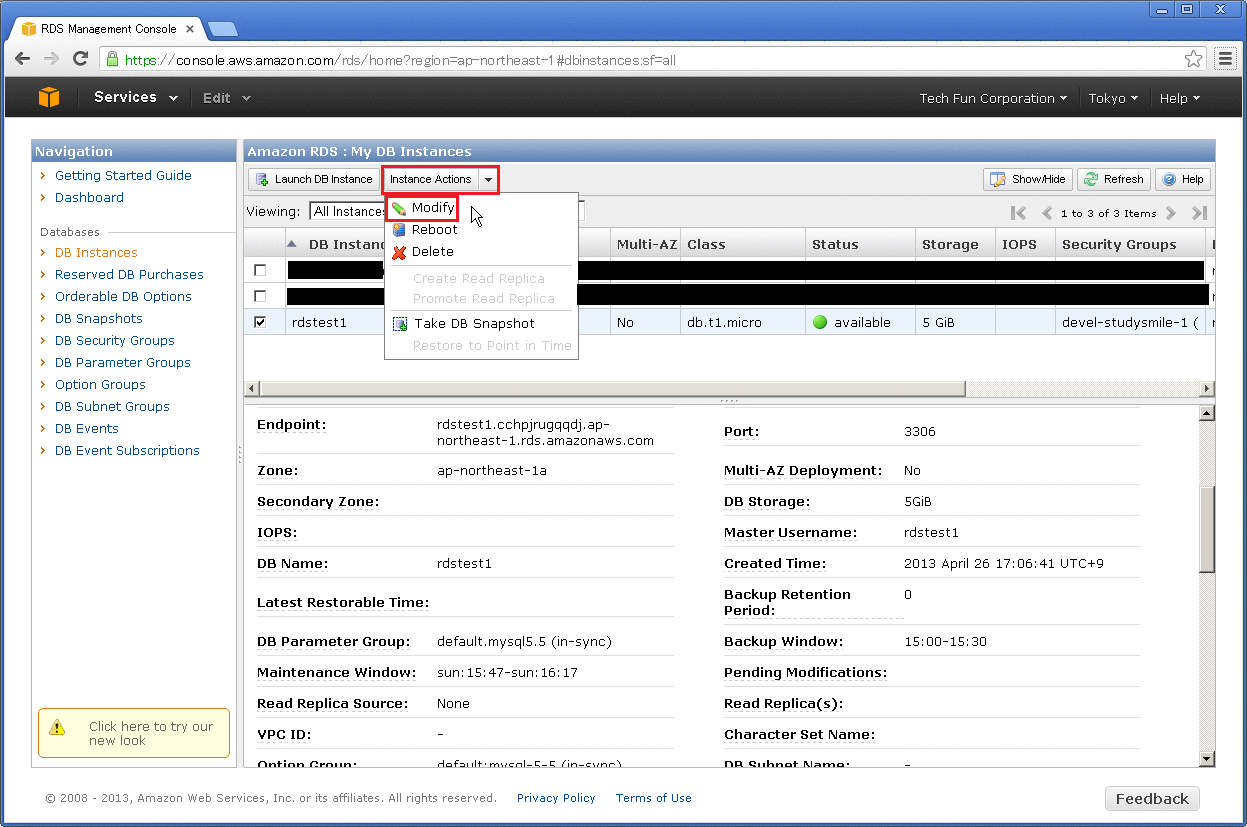Click the Chrome back arrow
Viewport: 1247px width, 827px height.
pos(23,59)
